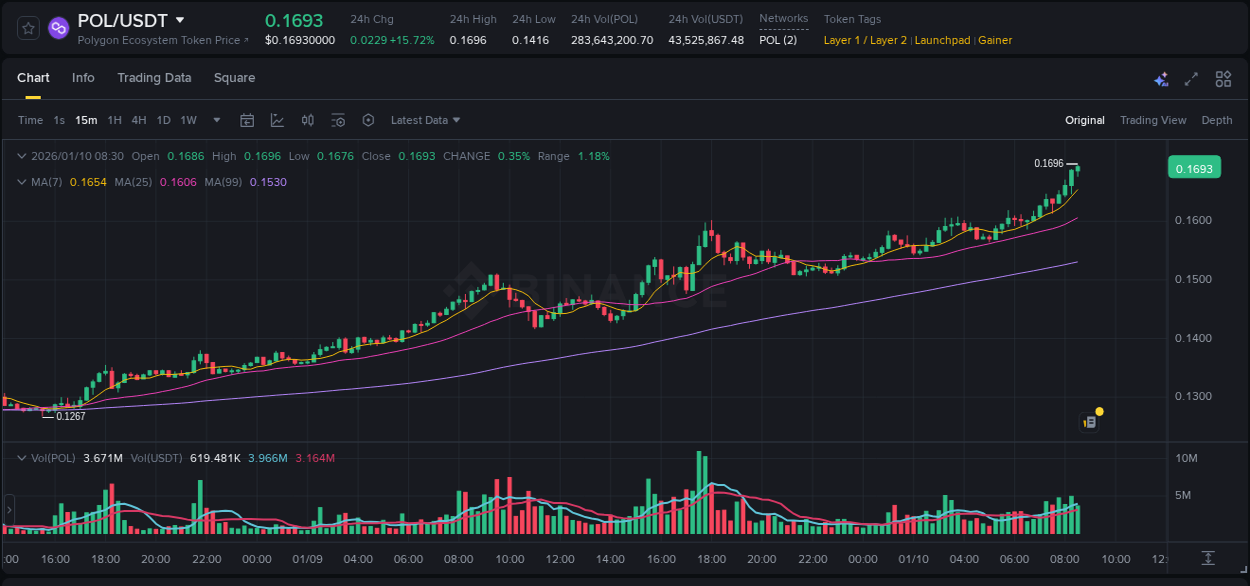Open the indicators list icon
Viewport: 1250px width, 586px height.
tap(338, 119)
